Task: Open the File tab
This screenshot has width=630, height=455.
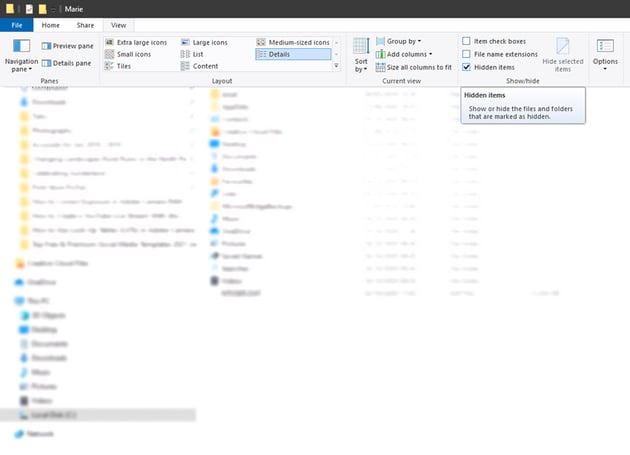Action: [16, 25]
